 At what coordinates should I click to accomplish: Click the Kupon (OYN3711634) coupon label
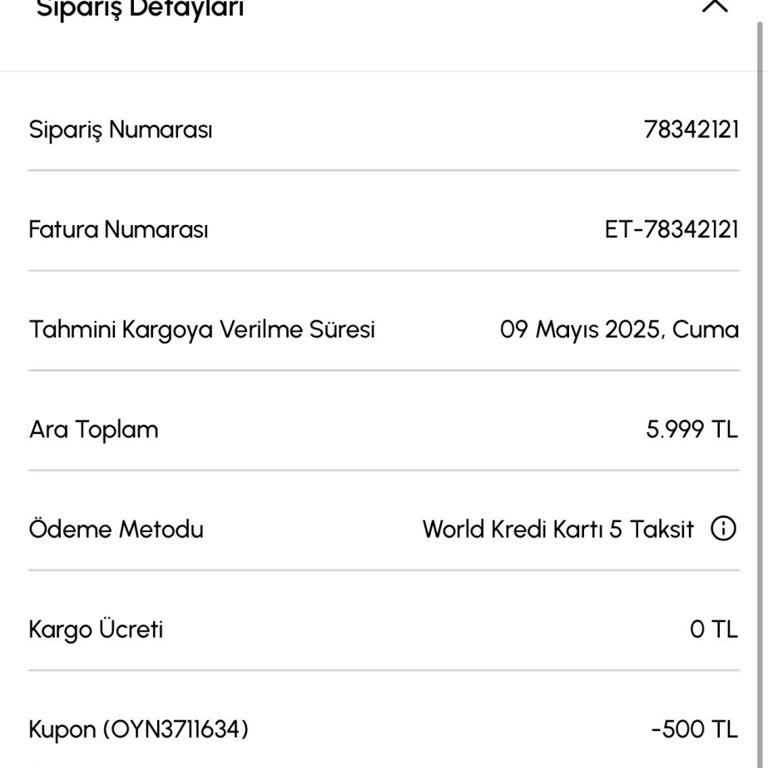(x=139, y=730)
